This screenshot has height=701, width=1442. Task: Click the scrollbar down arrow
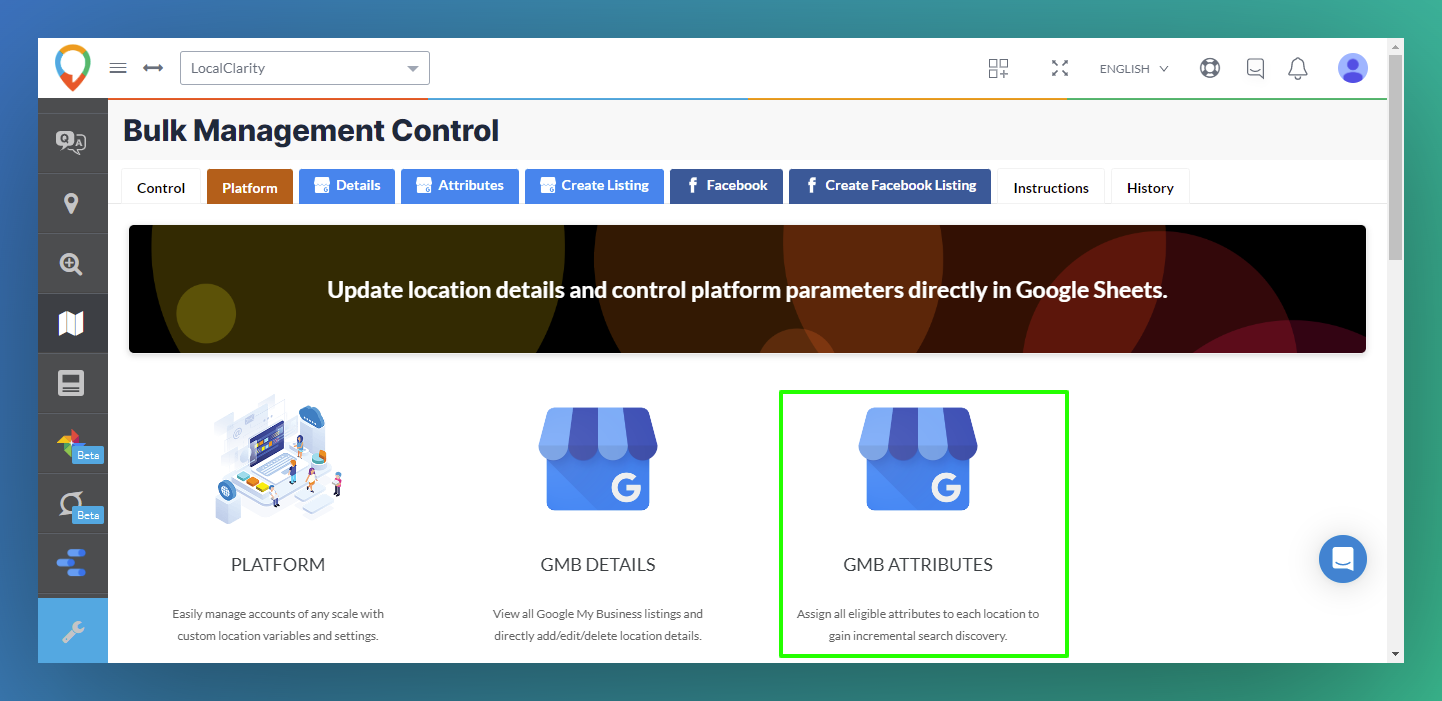click(x=1396, y=654)
